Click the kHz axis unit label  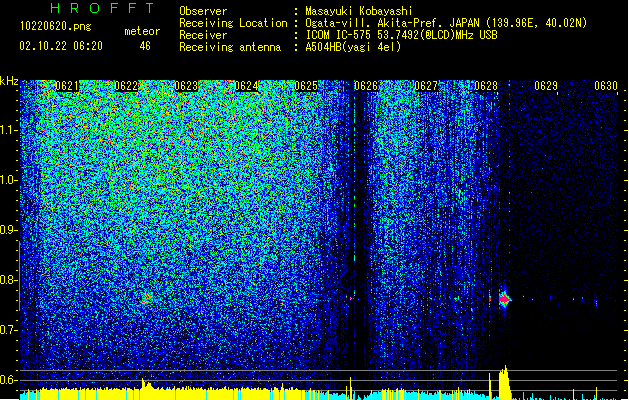click(x=9, y=81)
